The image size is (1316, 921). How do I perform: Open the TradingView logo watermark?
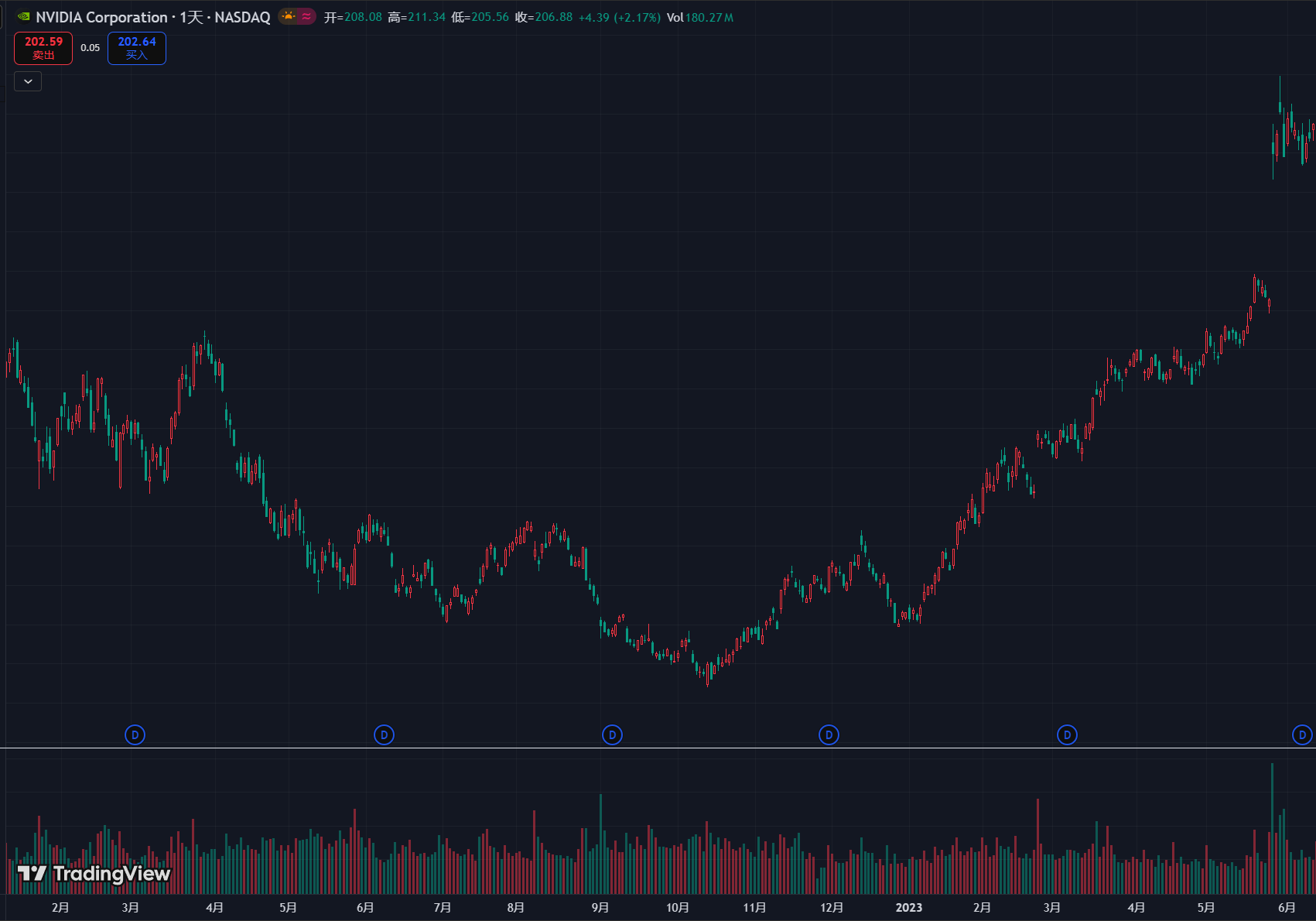point(94,874)
